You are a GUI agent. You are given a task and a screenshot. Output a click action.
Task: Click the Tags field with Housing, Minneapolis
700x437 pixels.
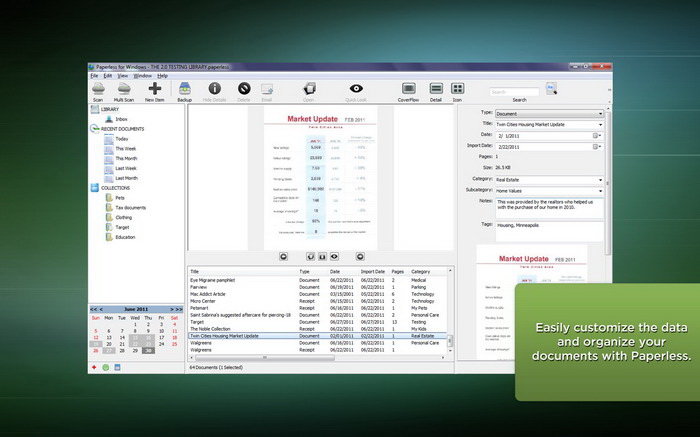click(x=549, y=231)
